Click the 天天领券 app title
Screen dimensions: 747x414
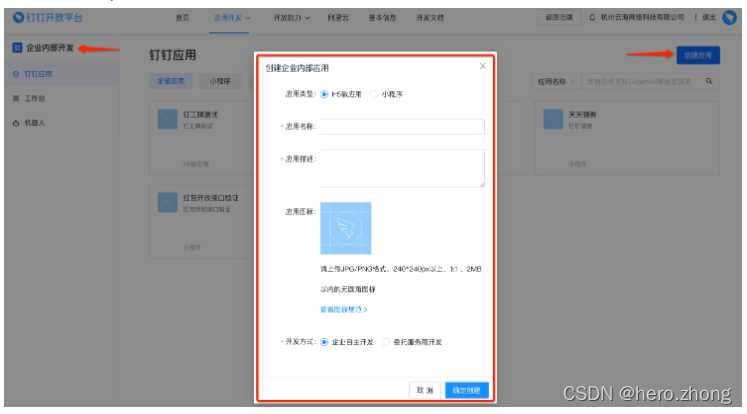click(582, 114)
